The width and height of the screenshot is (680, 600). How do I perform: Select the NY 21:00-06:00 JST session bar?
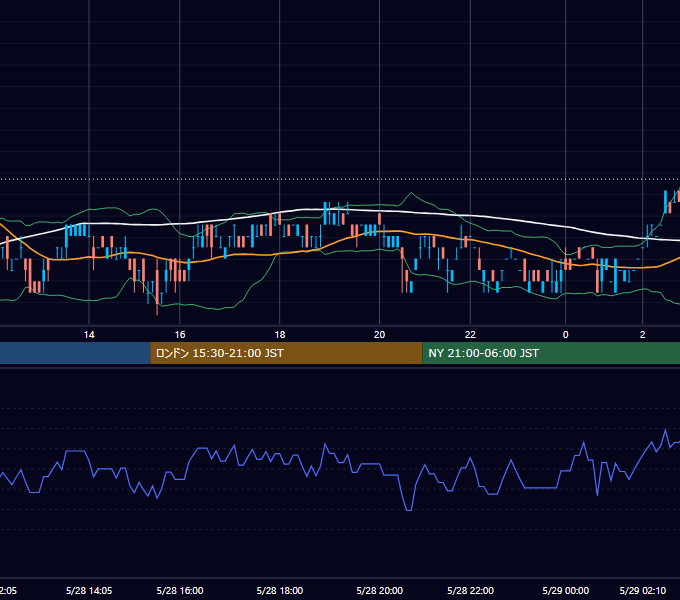click(551, 353)
